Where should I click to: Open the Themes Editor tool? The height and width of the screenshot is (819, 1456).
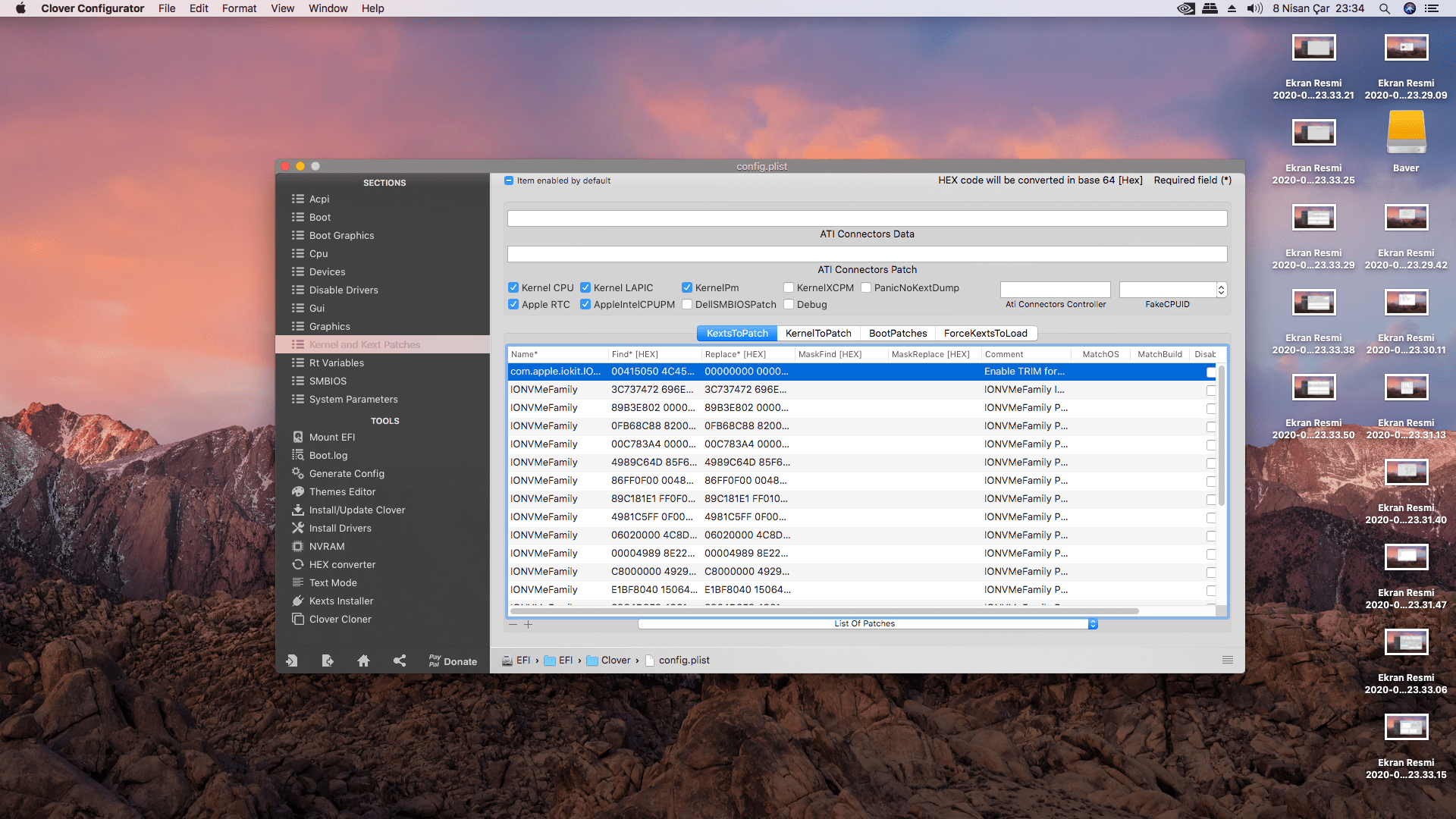click(342, 492)
